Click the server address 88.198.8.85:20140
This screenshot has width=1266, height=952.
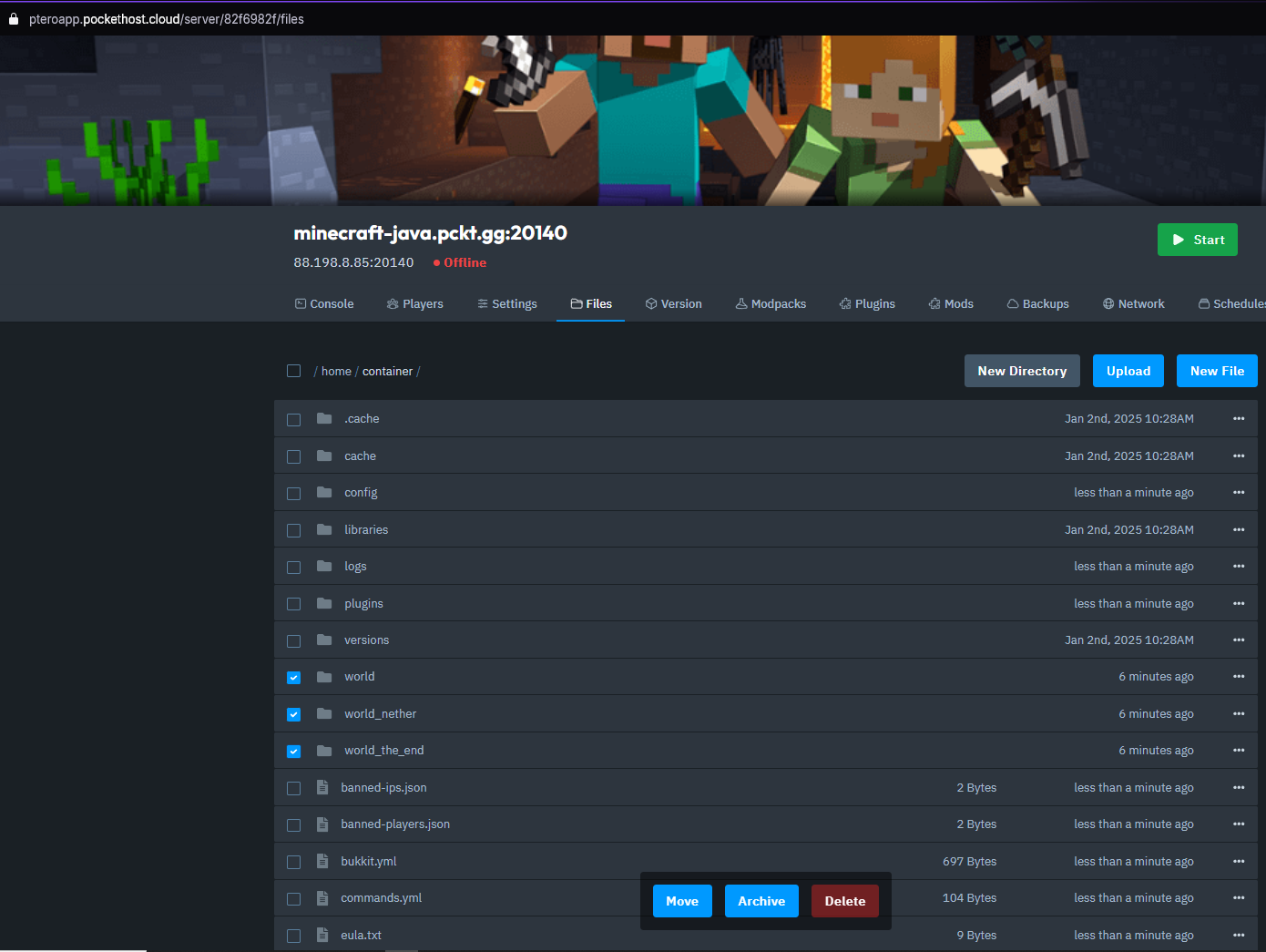tap(353, 262)
